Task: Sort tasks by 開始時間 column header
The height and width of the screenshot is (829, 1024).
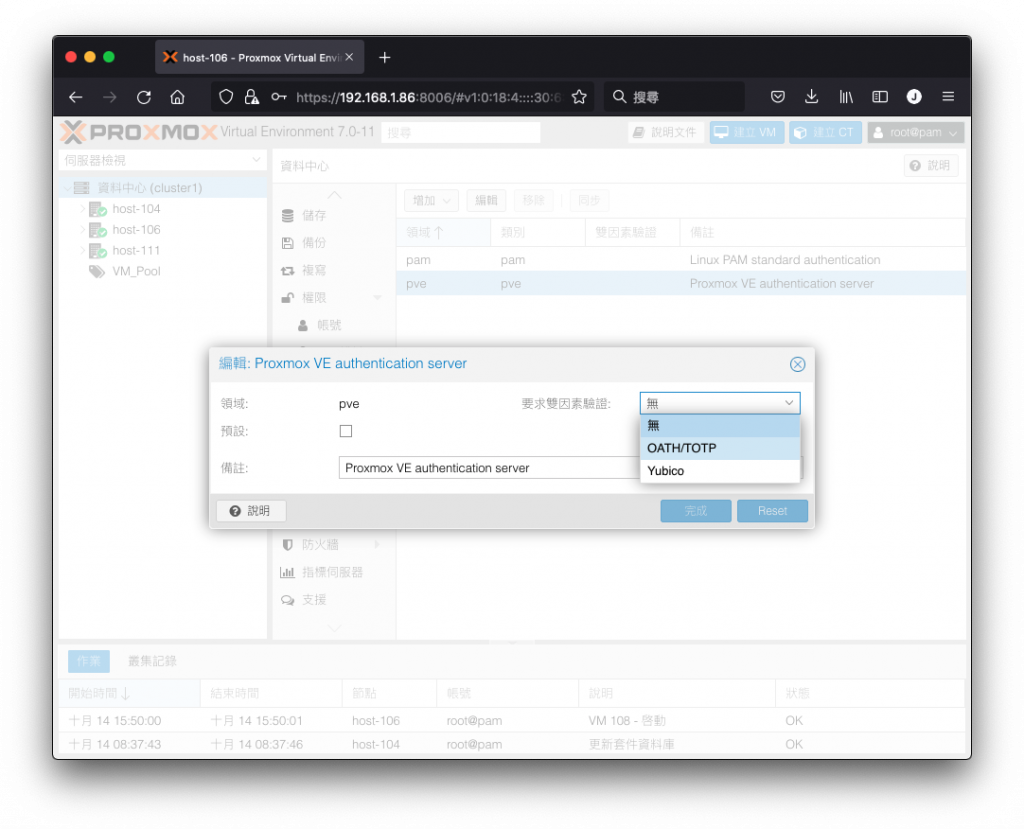Action: (129, 693)
